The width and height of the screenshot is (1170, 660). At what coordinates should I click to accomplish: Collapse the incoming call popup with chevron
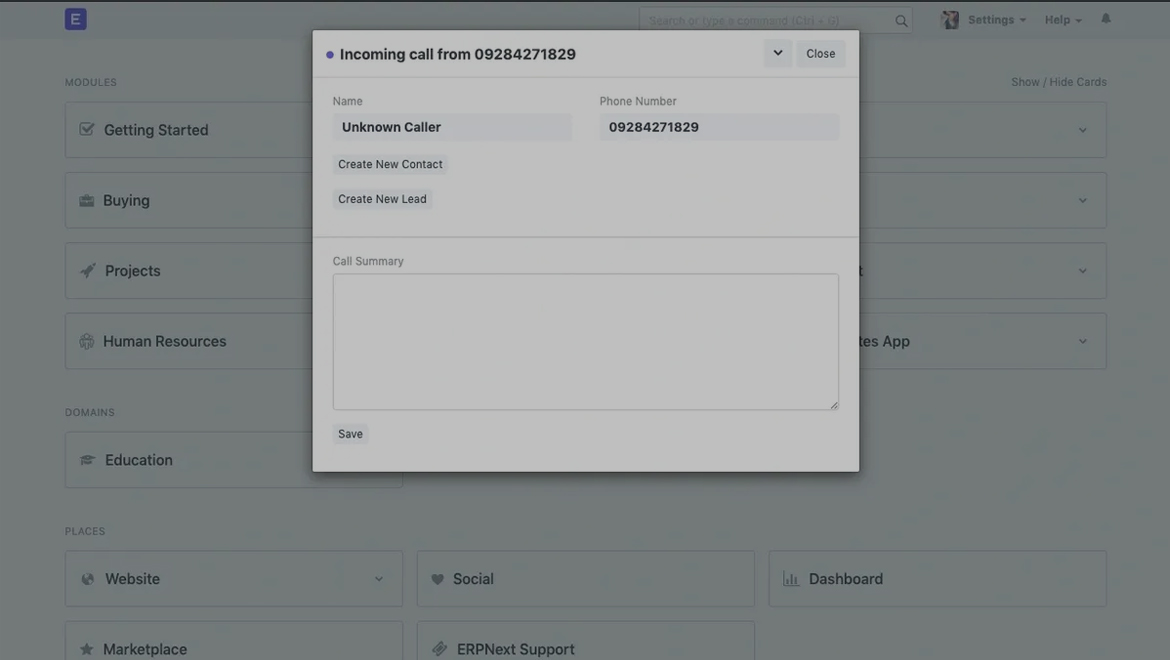point(778,53)
